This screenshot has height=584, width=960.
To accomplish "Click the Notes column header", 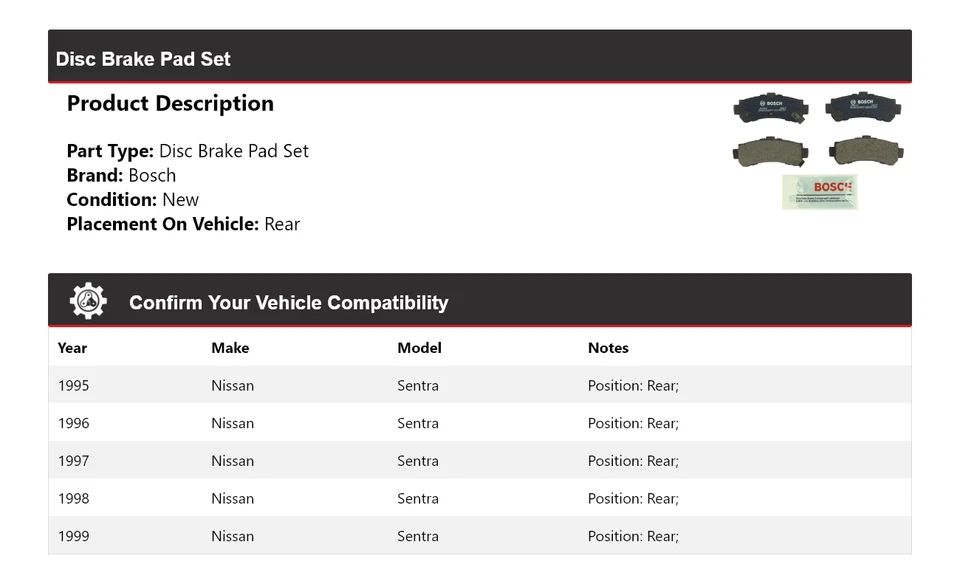I will click(x=608, y=348).
